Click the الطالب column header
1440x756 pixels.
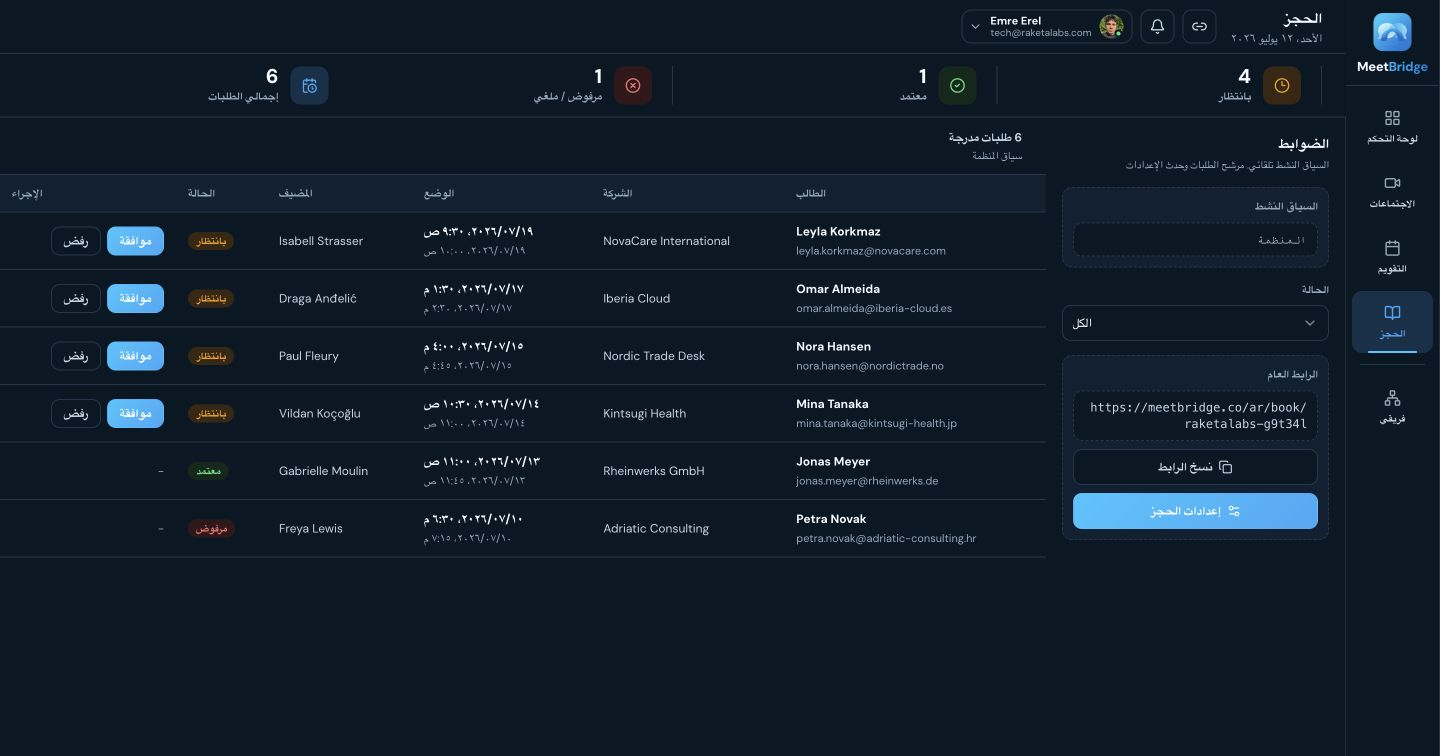[x=811, y=193]
